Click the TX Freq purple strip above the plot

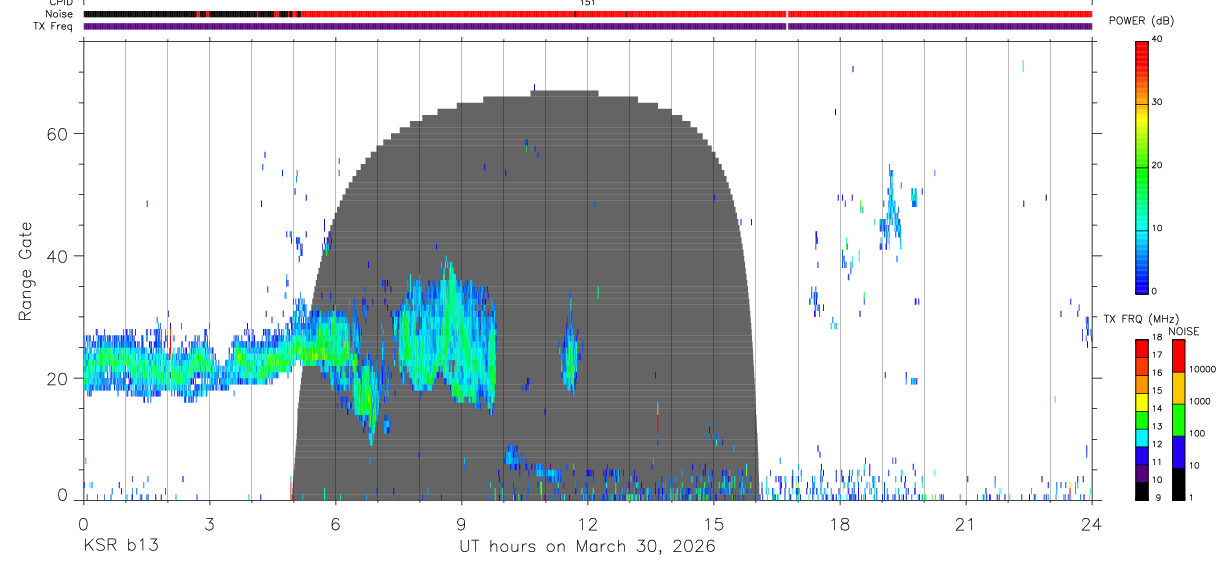[x=587, y=26]
